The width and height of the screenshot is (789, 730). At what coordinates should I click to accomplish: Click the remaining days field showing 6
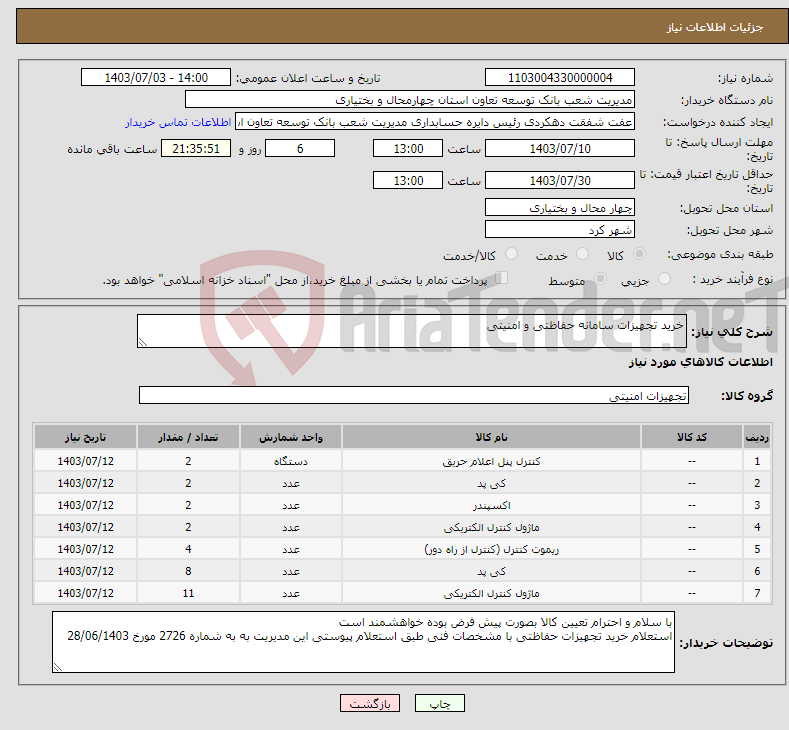pos(300,148)
